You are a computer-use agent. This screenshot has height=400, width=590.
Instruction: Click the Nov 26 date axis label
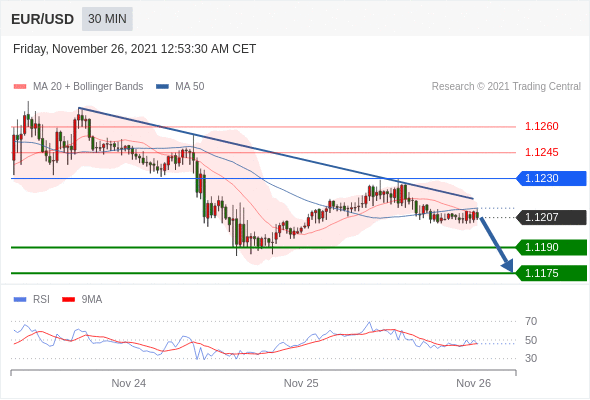473,383
